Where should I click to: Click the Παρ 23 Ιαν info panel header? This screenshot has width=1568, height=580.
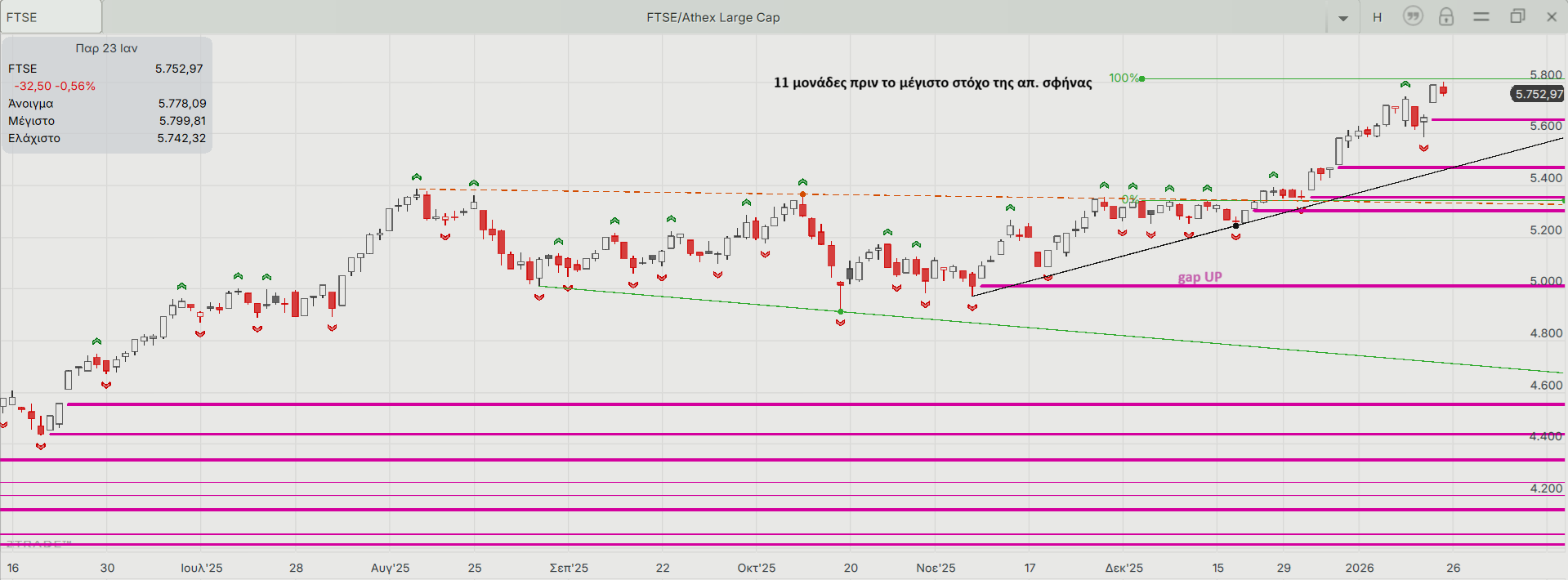click(x=106, y=48)
